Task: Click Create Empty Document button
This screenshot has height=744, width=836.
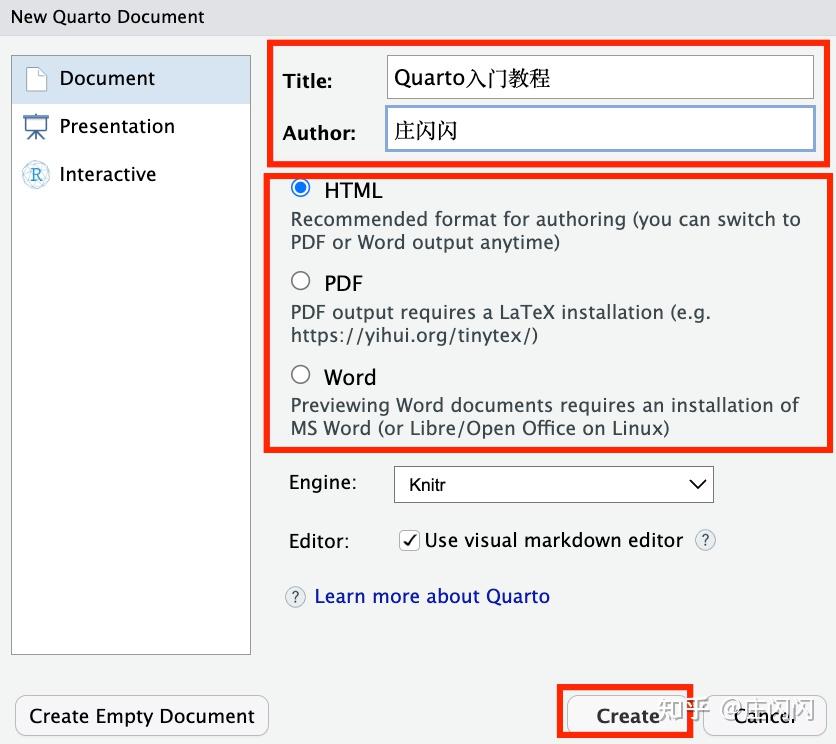Action: coord(142,716)
